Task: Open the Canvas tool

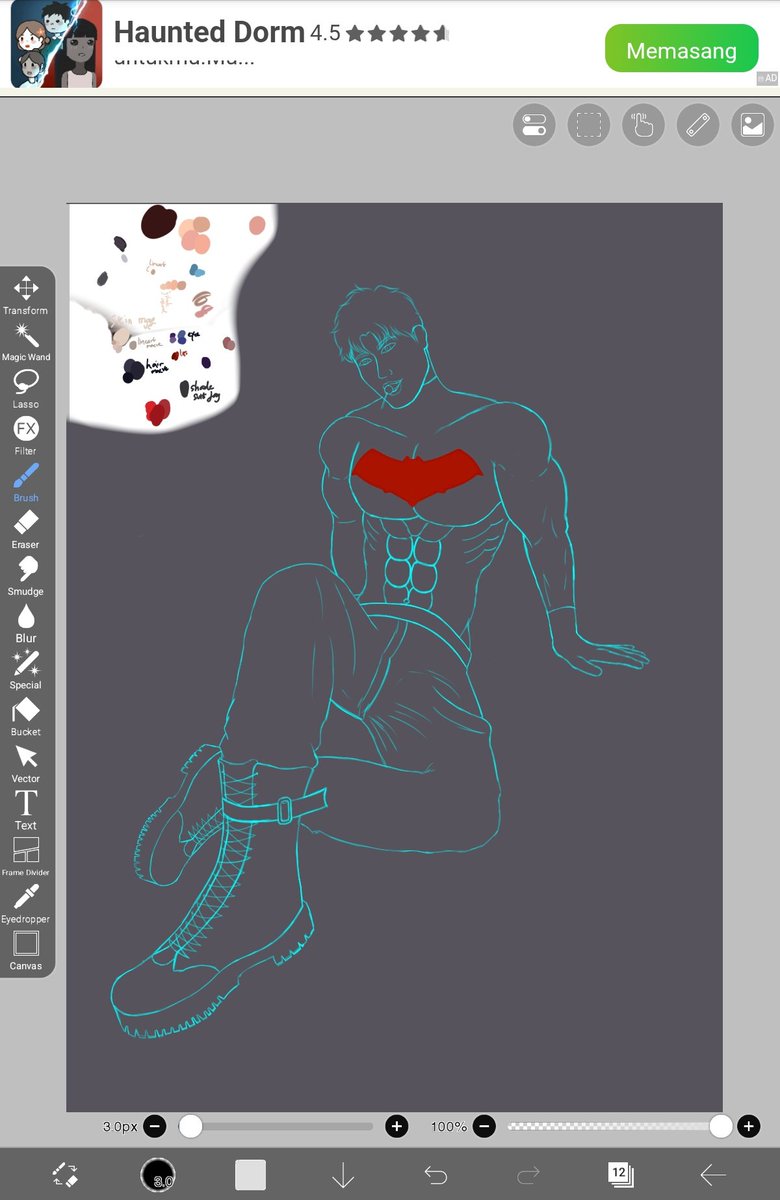Action: tap(26, 951)
